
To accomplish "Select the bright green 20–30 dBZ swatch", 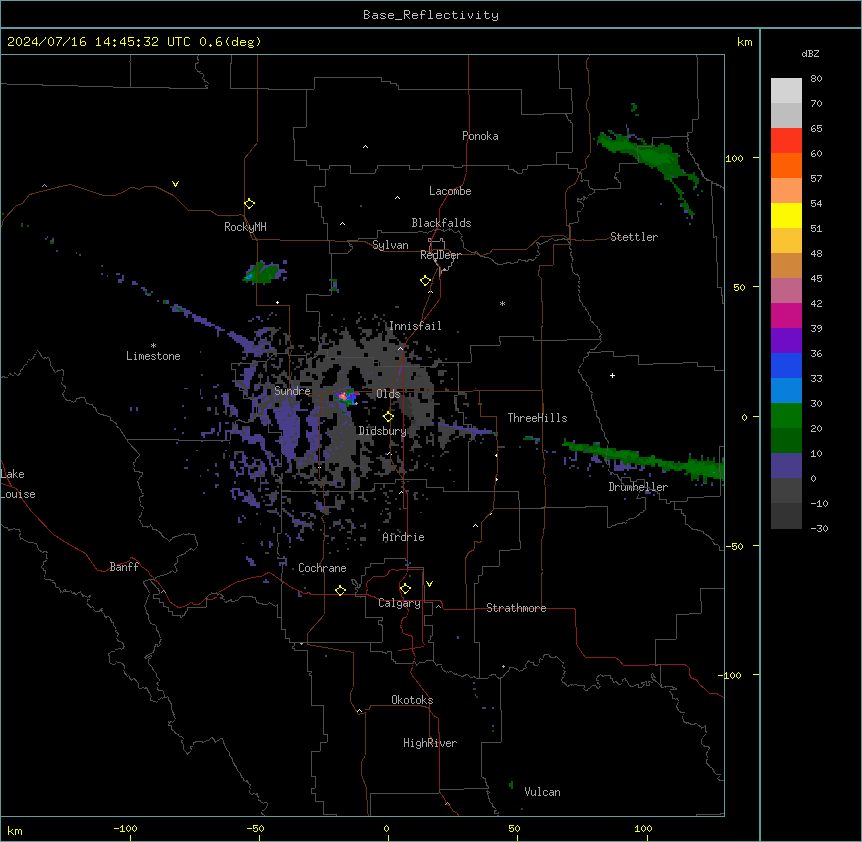I will [x=786, y=416].
